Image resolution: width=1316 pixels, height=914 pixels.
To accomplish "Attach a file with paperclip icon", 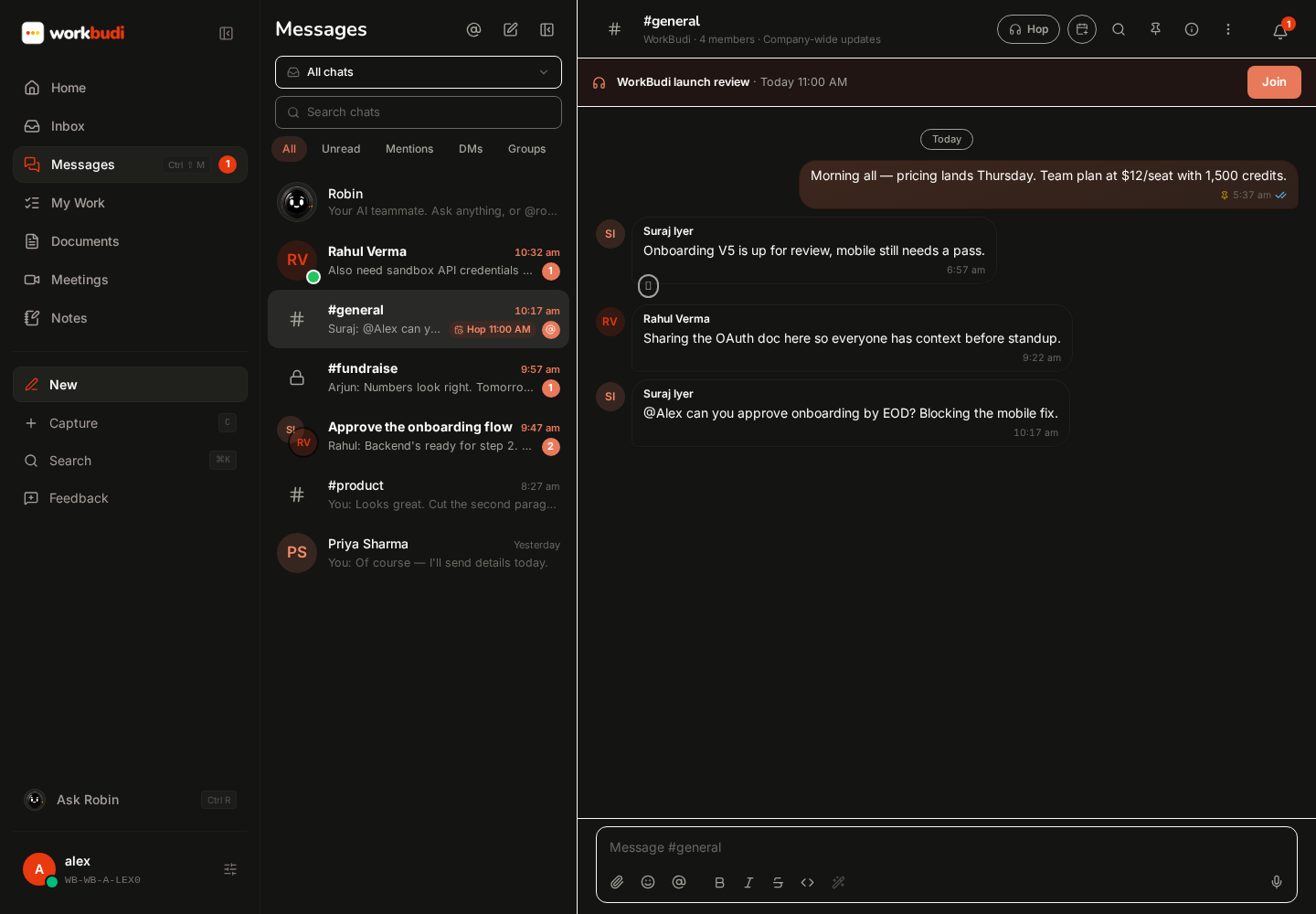I will [617, 882].
